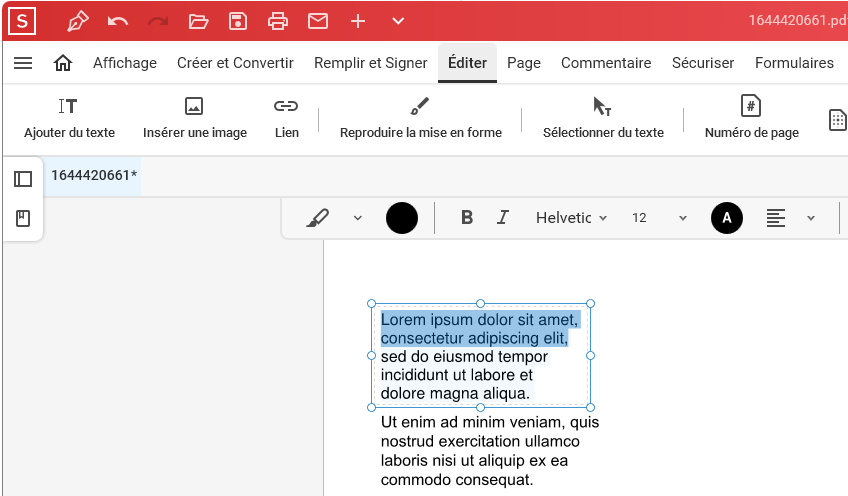Select the pen signing tool in title bar

[77, 21]
